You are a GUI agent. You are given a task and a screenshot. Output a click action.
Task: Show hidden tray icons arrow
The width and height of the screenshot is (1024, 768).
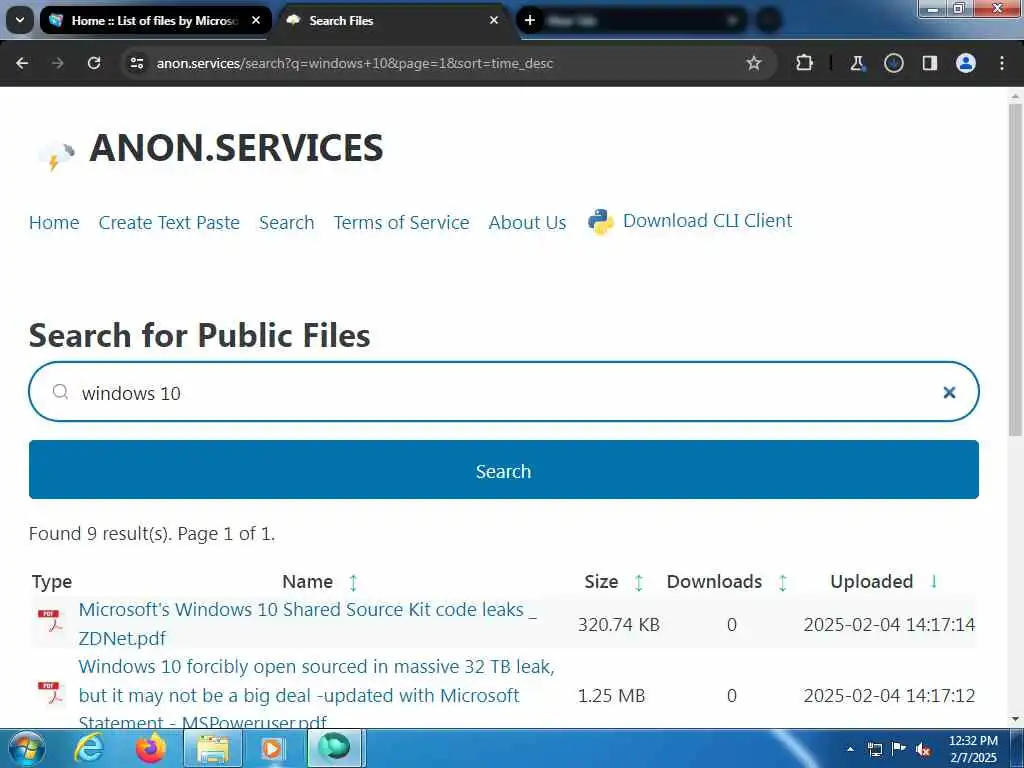(850, 749)
